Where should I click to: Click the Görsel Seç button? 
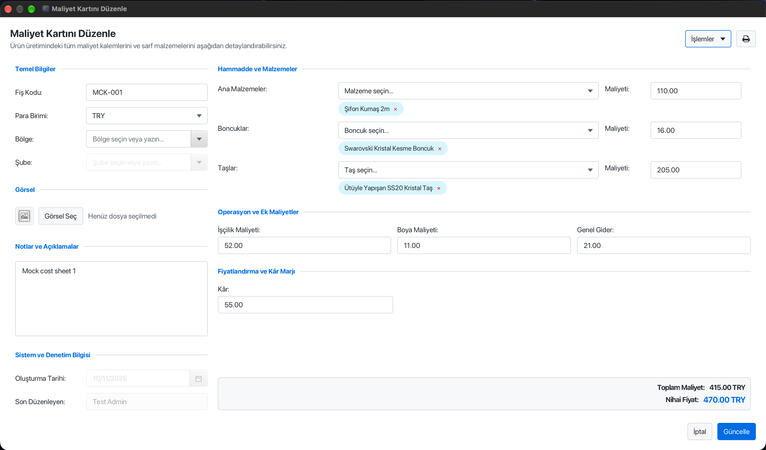coord(61,216)
